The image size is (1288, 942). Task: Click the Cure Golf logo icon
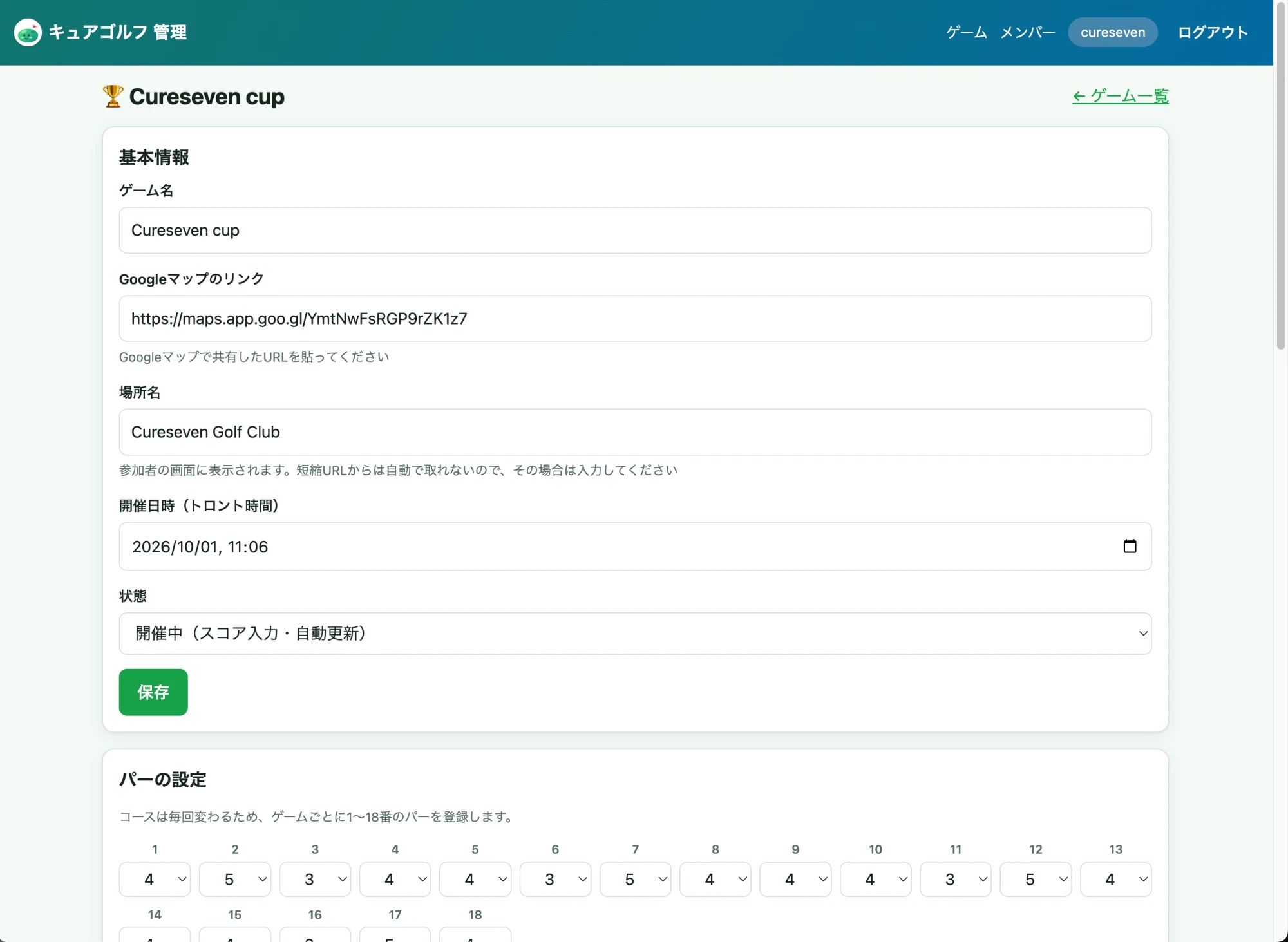[x=28, y=32]
